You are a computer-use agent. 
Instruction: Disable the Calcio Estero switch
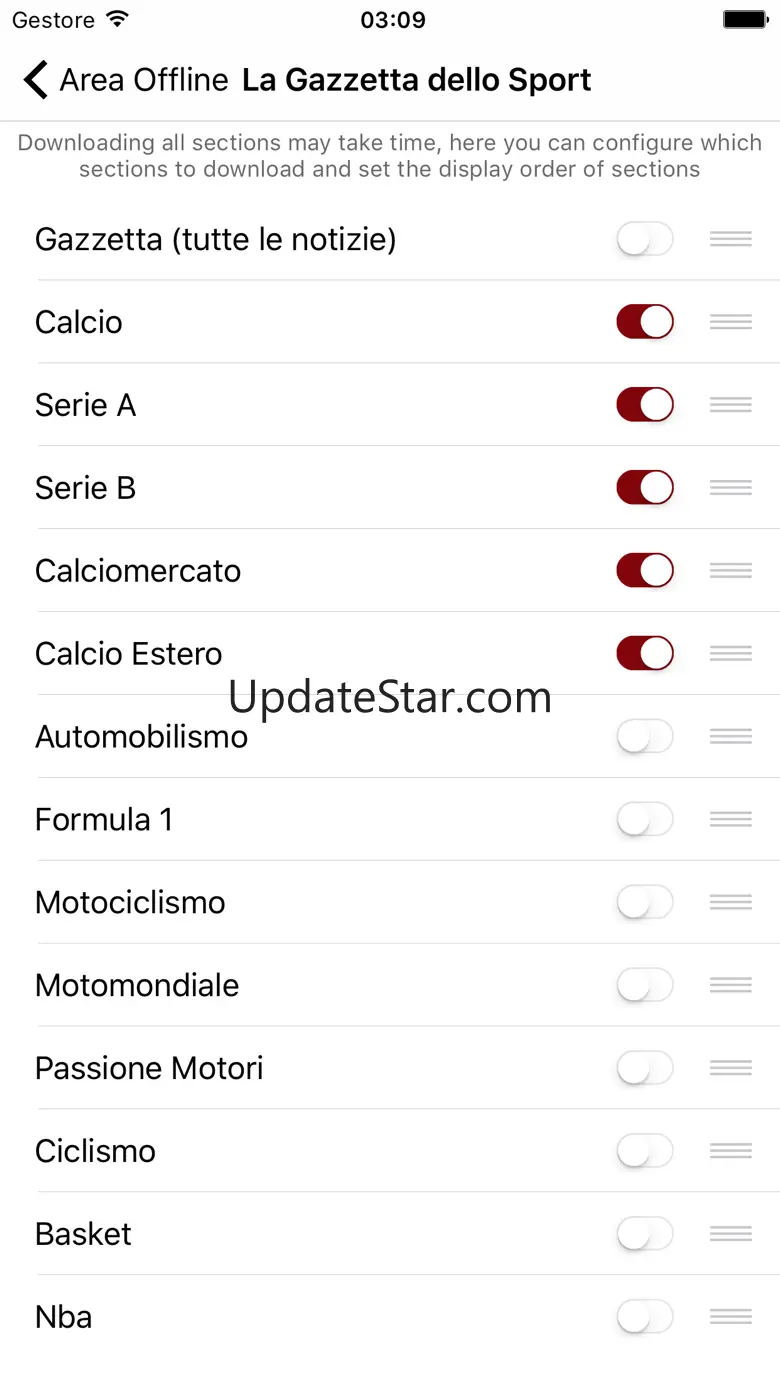[645, 654]
